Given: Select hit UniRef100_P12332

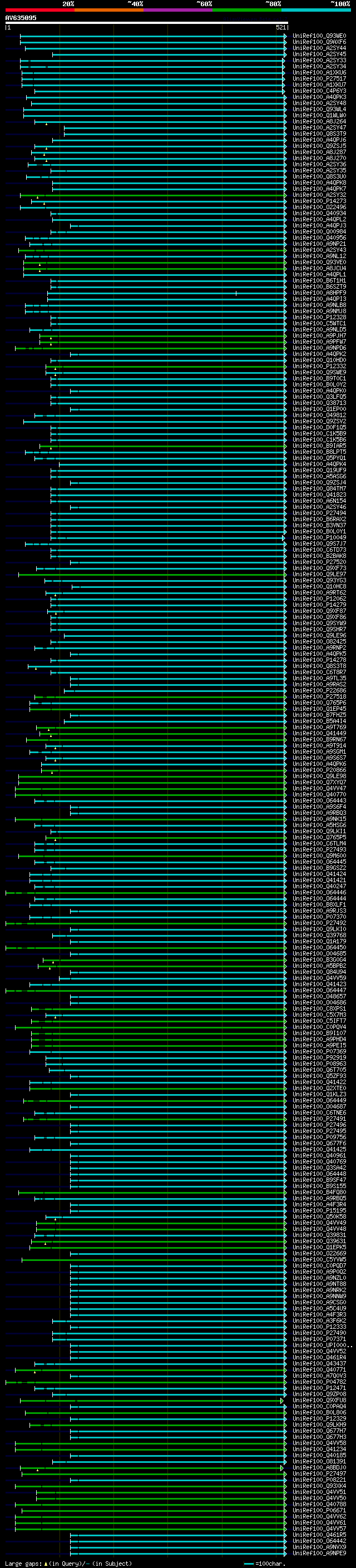Looking at the screenshot, I should click(x=319, y=367).
